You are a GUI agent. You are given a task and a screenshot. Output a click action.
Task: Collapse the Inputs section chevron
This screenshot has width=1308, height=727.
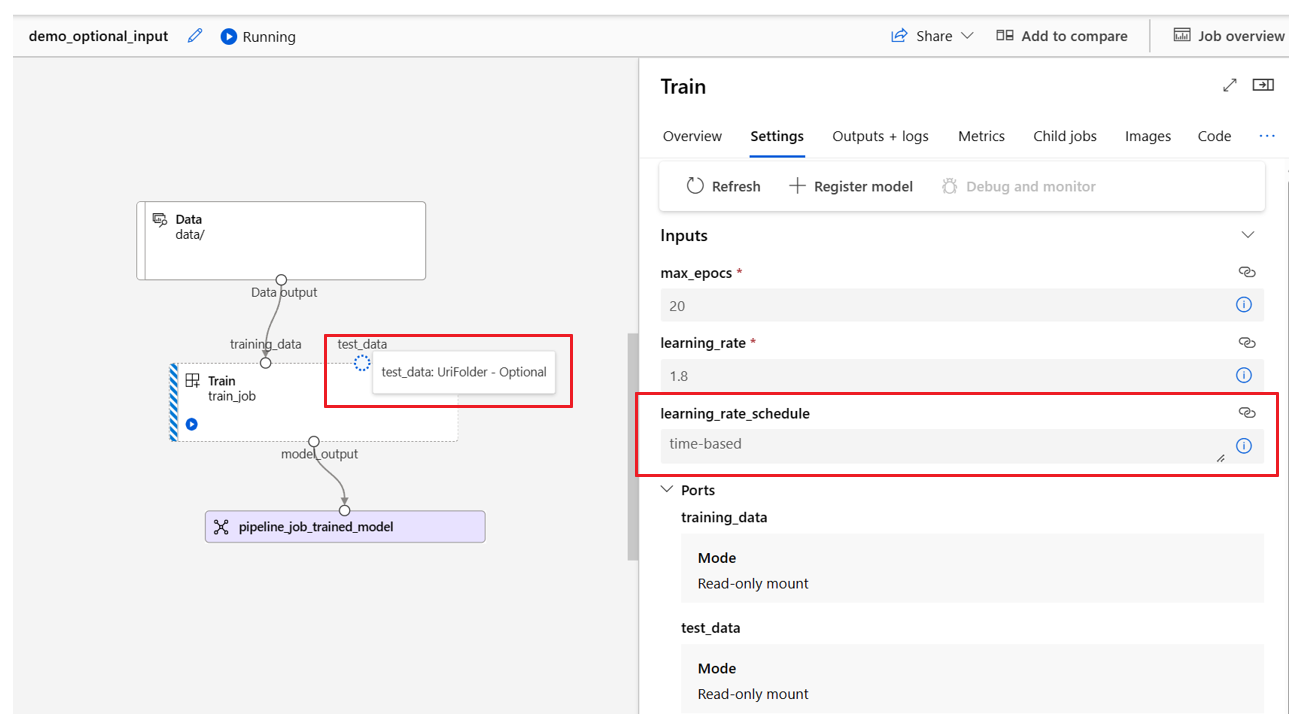[1247, 235]
